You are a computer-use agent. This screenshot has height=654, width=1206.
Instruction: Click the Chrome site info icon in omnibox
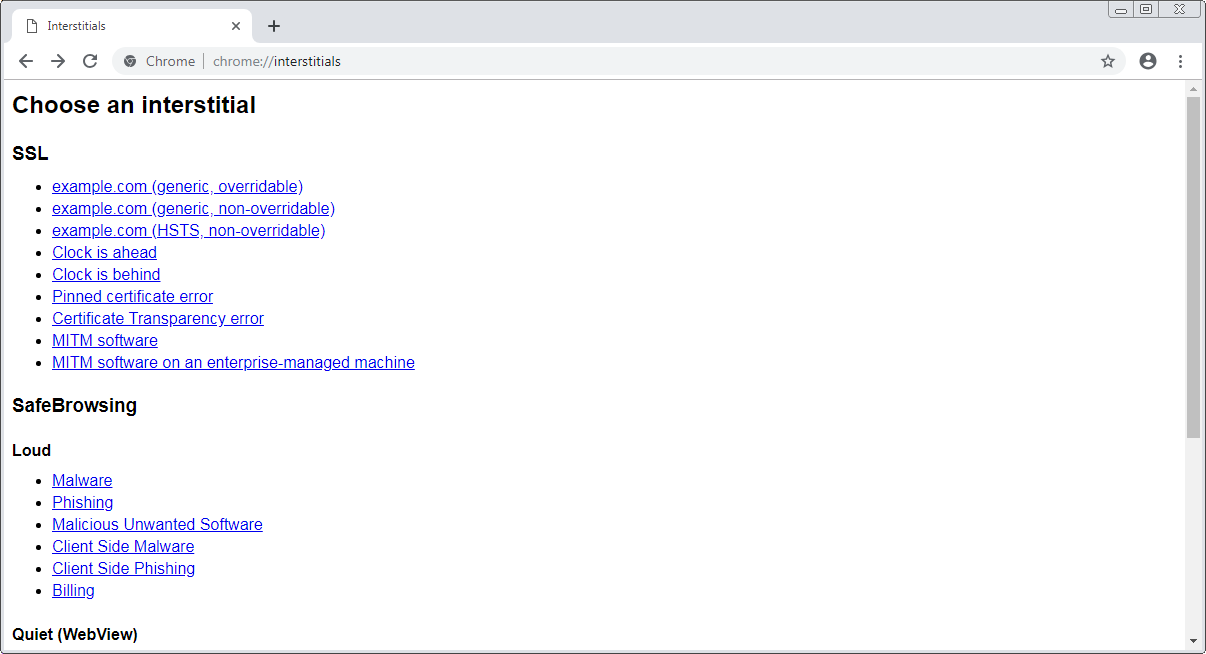point(130,61)
